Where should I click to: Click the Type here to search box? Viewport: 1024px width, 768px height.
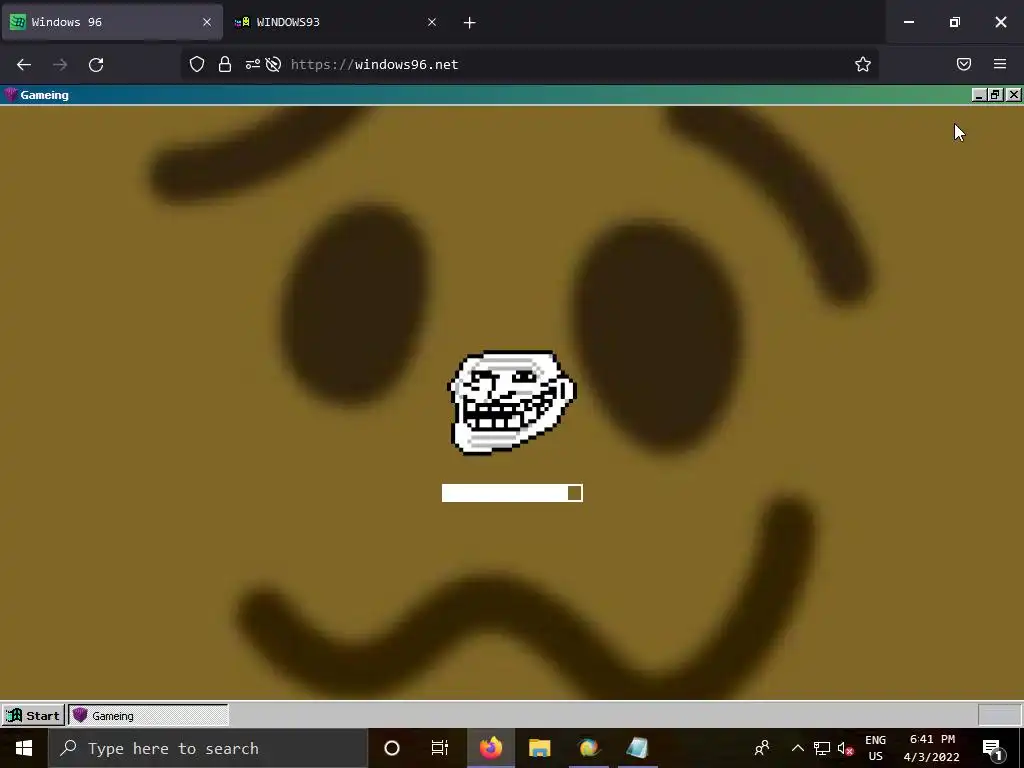208,748
